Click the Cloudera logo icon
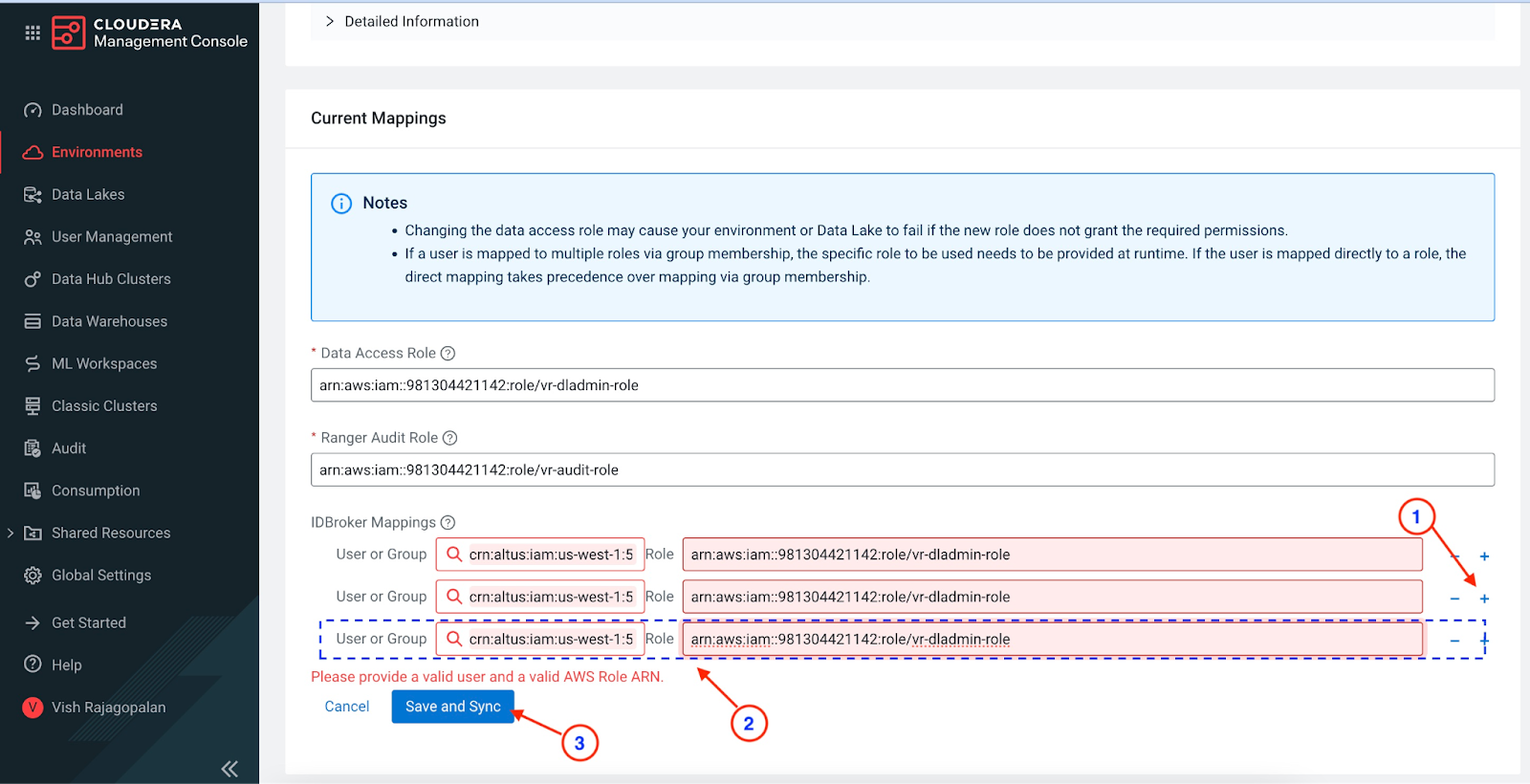This screenshot has height=784, width=1530. pos(68,33)
